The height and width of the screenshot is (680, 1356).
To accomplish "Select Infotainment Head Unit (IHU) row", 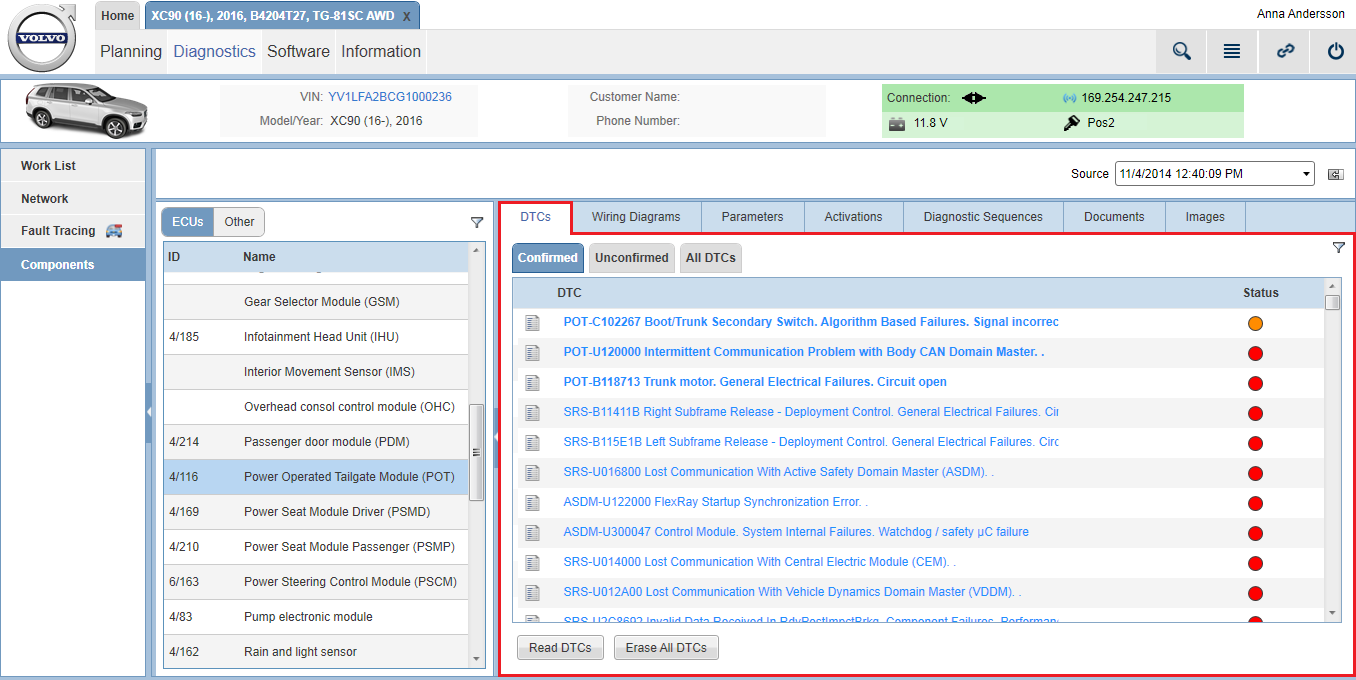I will (316, 337).
